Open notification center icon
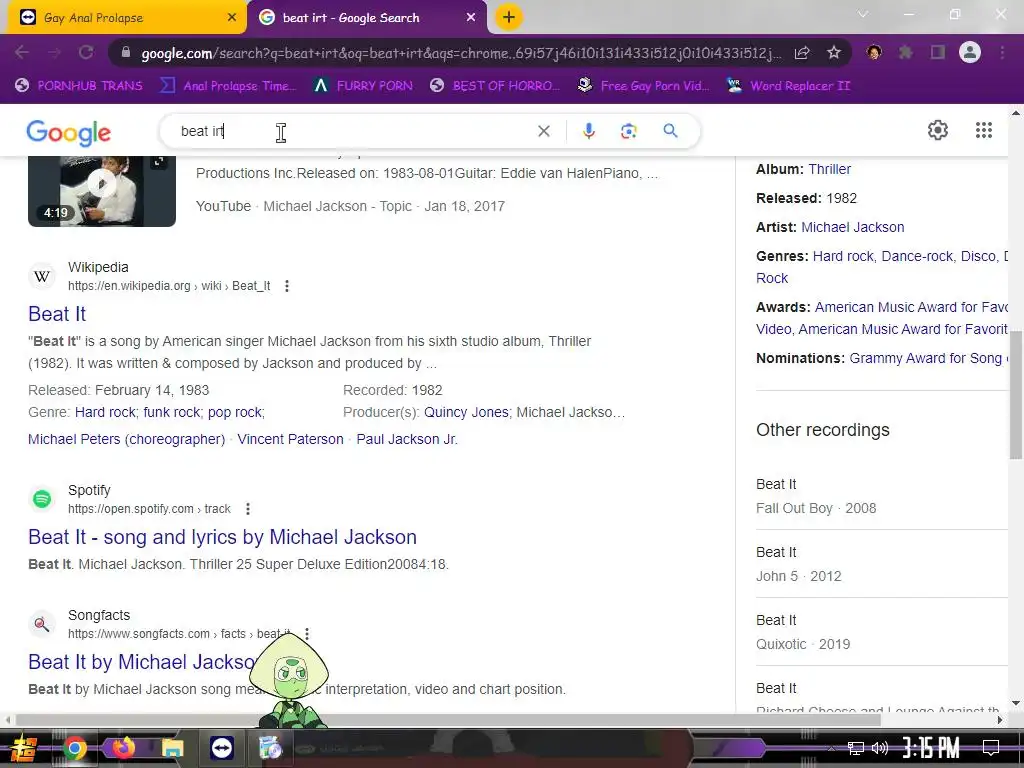Image resolution: width=1024 pixels, height=768 pixels. (991, 747)
